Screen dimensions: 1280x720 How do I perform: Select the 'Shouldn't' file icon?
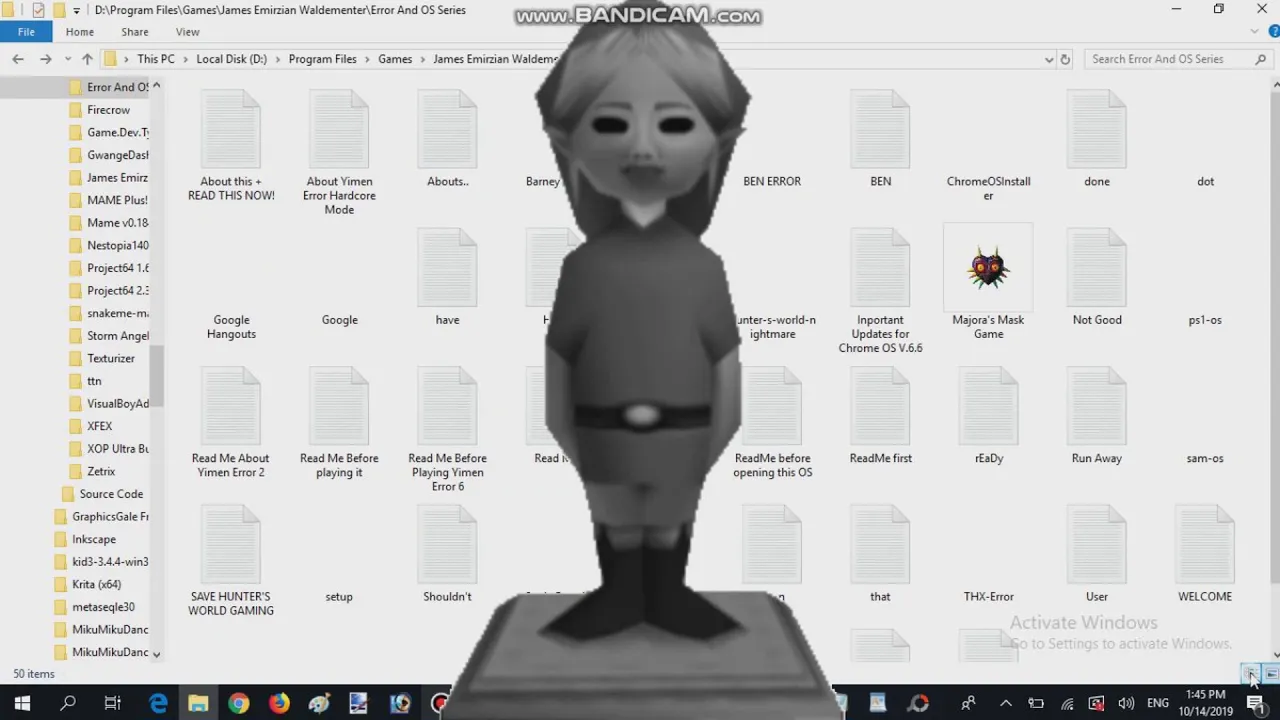pos(447,544)
